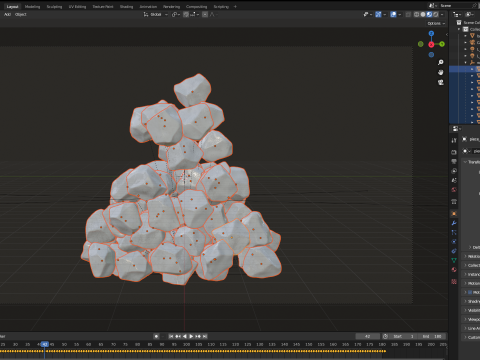Screen dimensions: 480x360
Task: Click the green Y axis on navigation gizmo
Action: (x=442, y=44)
